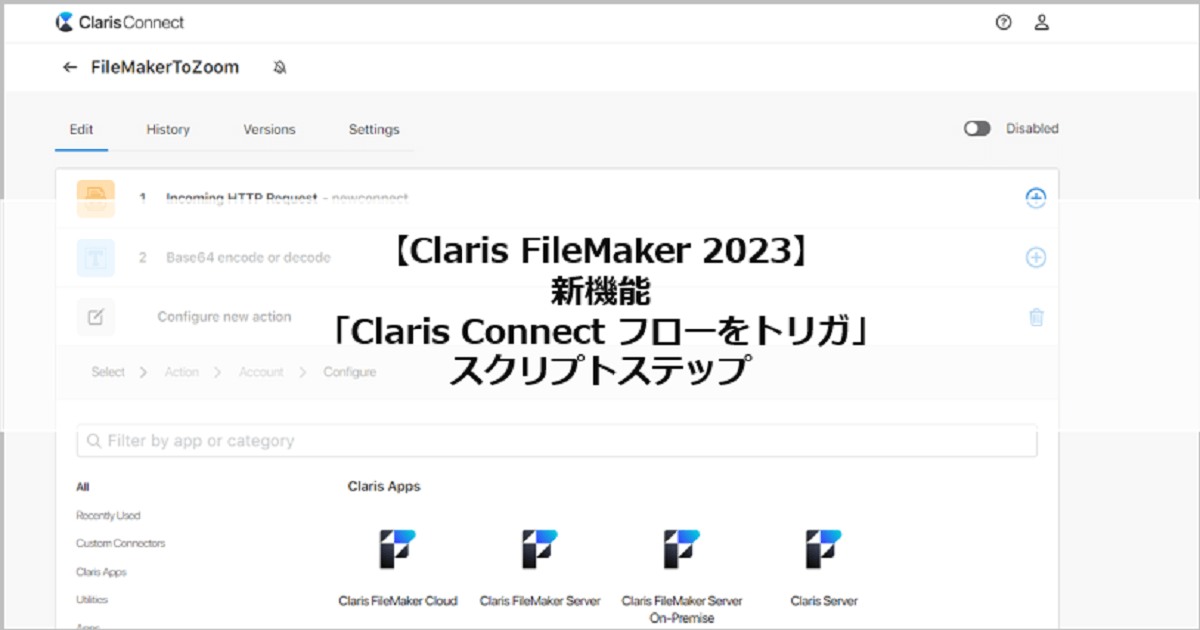Toggle the Disabled flow switch

pos(977,129)
